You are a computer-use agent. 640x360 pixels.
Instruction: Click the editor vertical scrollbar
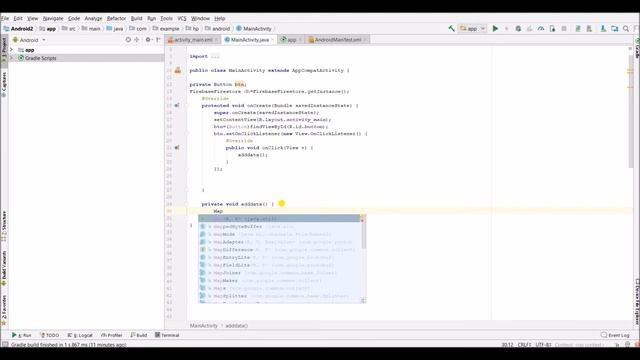click(631, 110)
